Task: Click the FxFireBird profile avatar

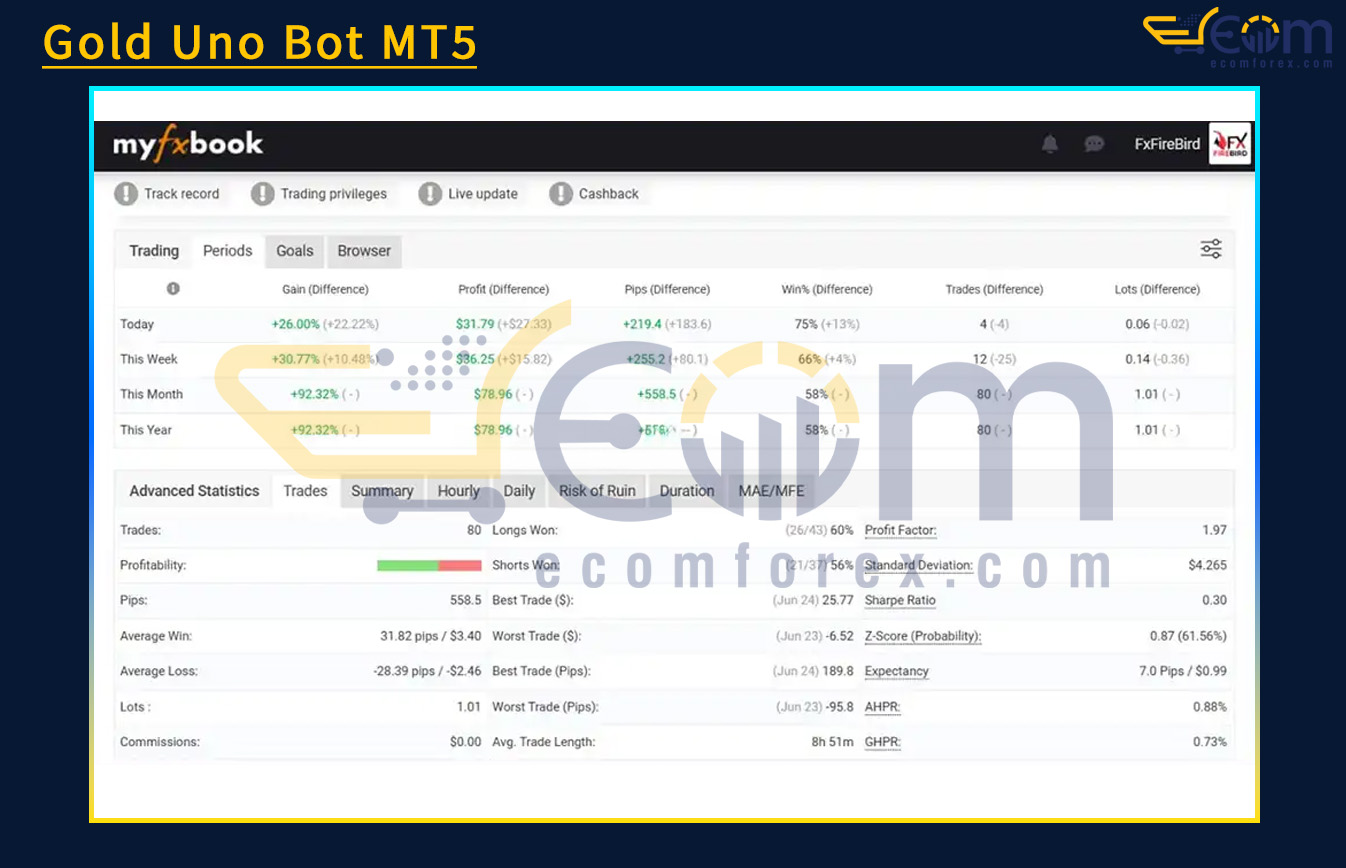Action: click(x=1230, y=144)
